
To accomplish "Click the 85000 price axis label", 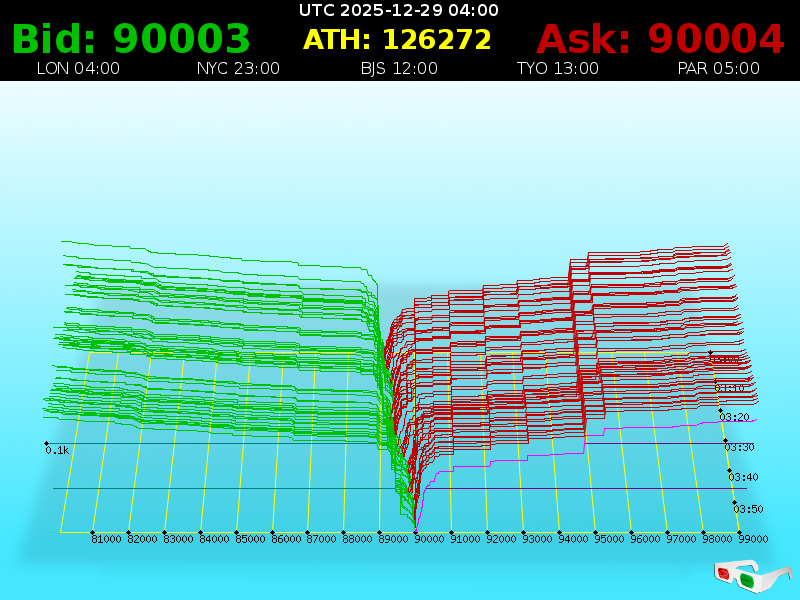I will pos(250,539).
